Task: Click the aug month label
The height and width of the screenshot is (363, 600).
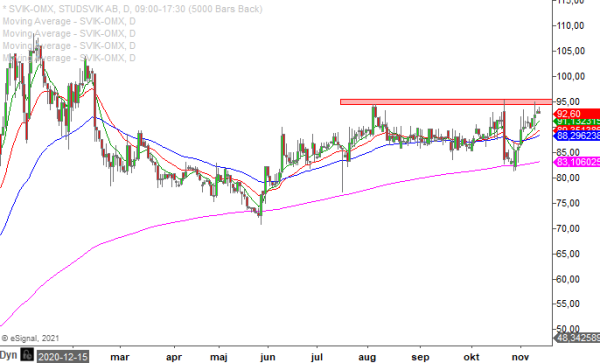Action: (x=367, y=357)
